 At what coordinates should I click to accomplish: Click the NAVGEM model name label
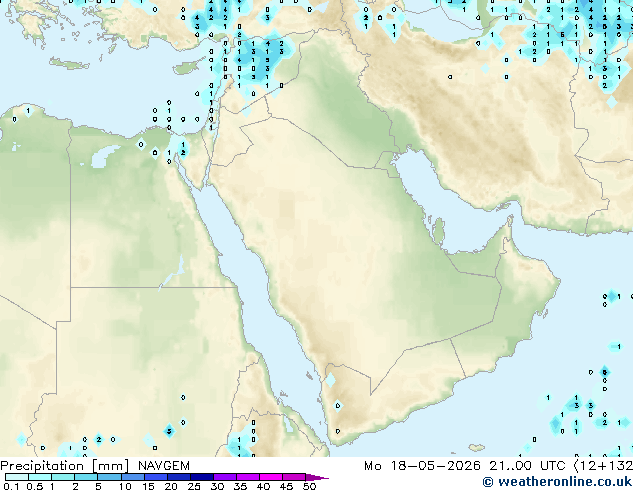164,466
